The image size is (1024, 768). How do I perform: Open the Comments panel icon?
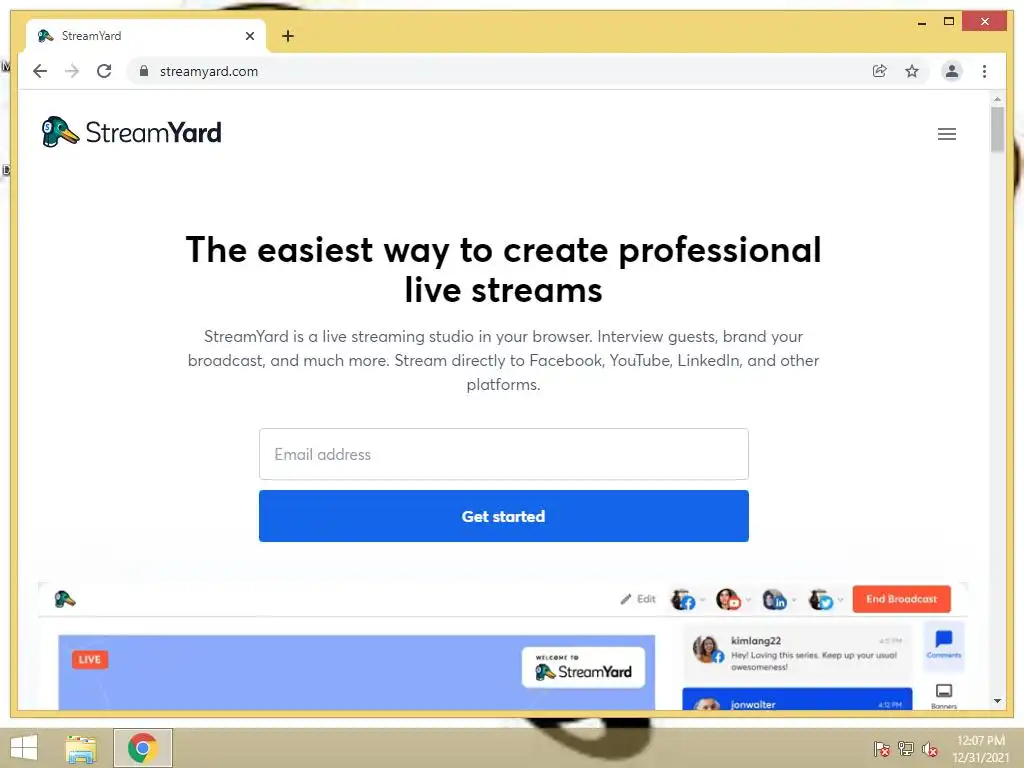point(944,644)
